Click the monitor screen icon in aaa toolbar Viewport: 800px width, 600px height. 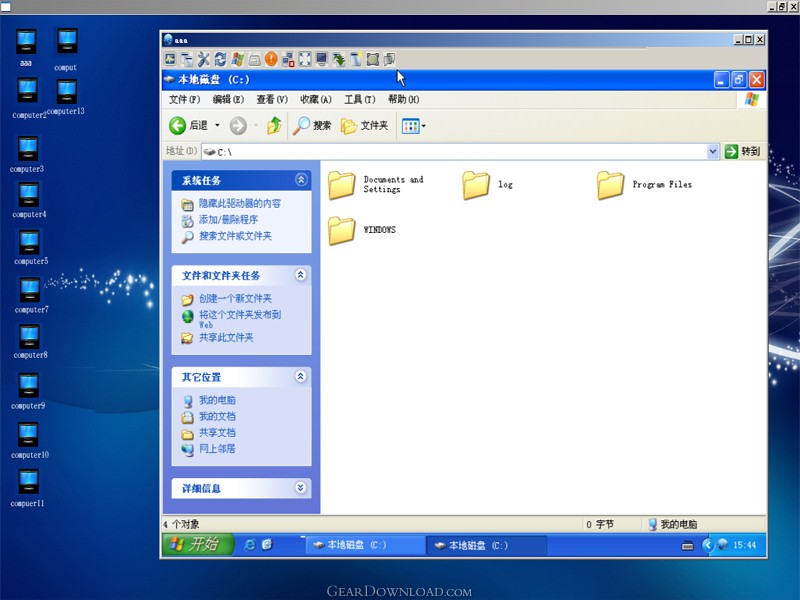click(x=321, y=59)
